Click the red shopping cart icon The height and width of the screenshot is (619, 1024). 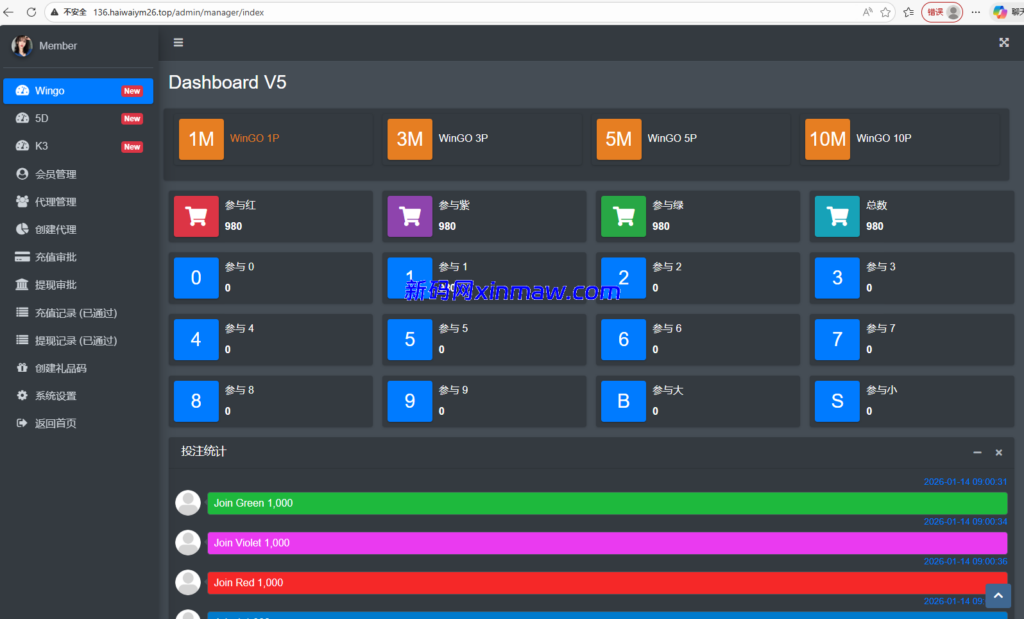[196, 216]
